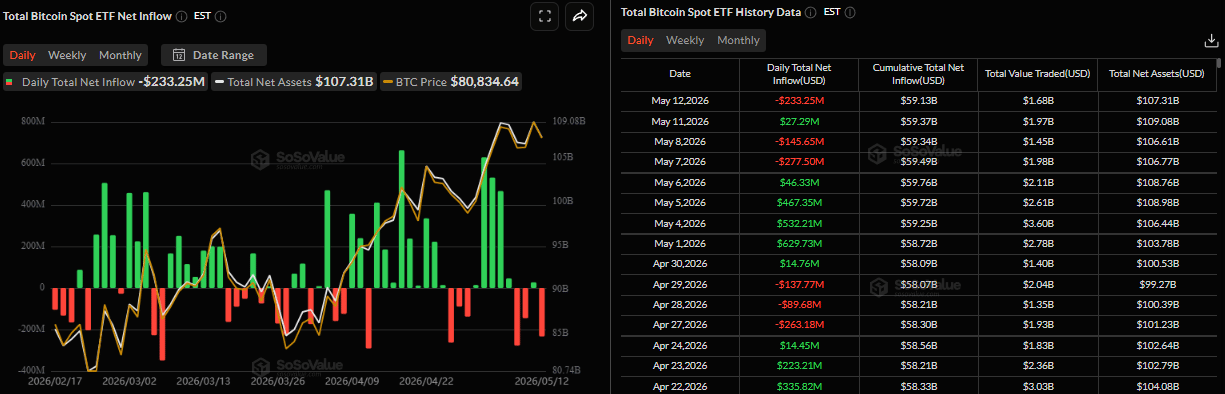Screen dimensions: 1225x394
Task: Toggle Total Net Assets legend series
Action: pos(294,82)
